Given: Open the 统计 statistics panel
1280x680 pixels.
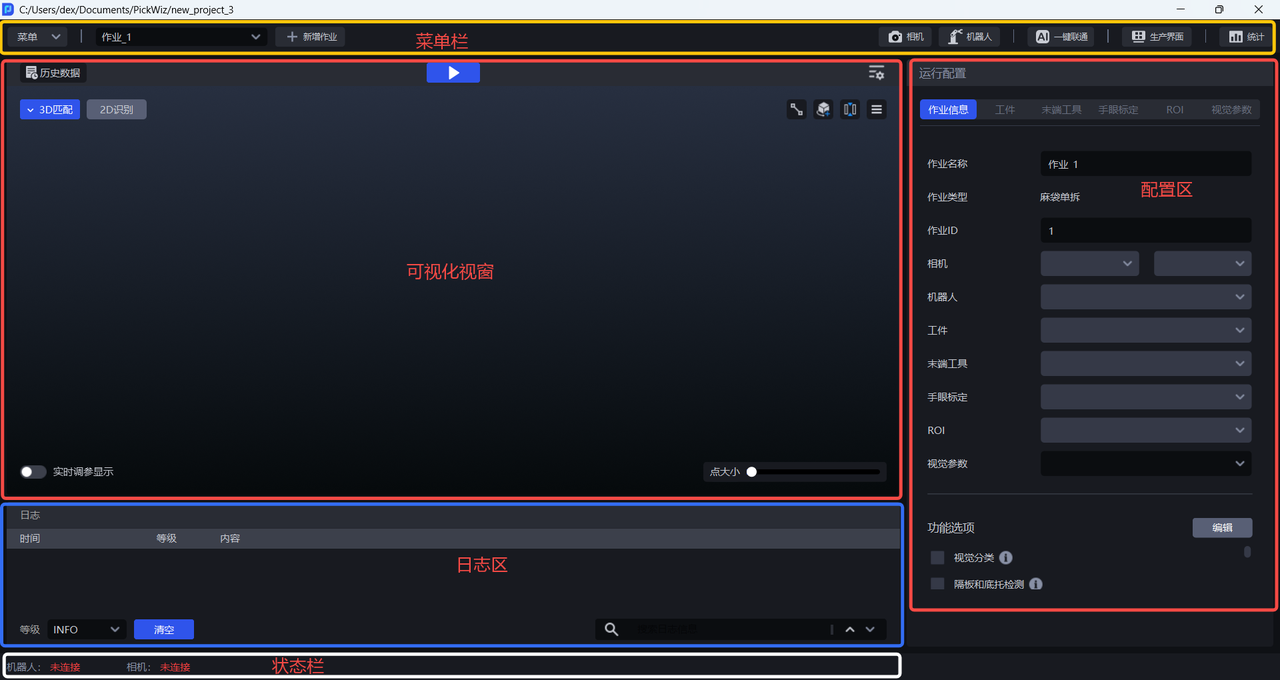Looking at the screenshot, I should (1246, 37).
